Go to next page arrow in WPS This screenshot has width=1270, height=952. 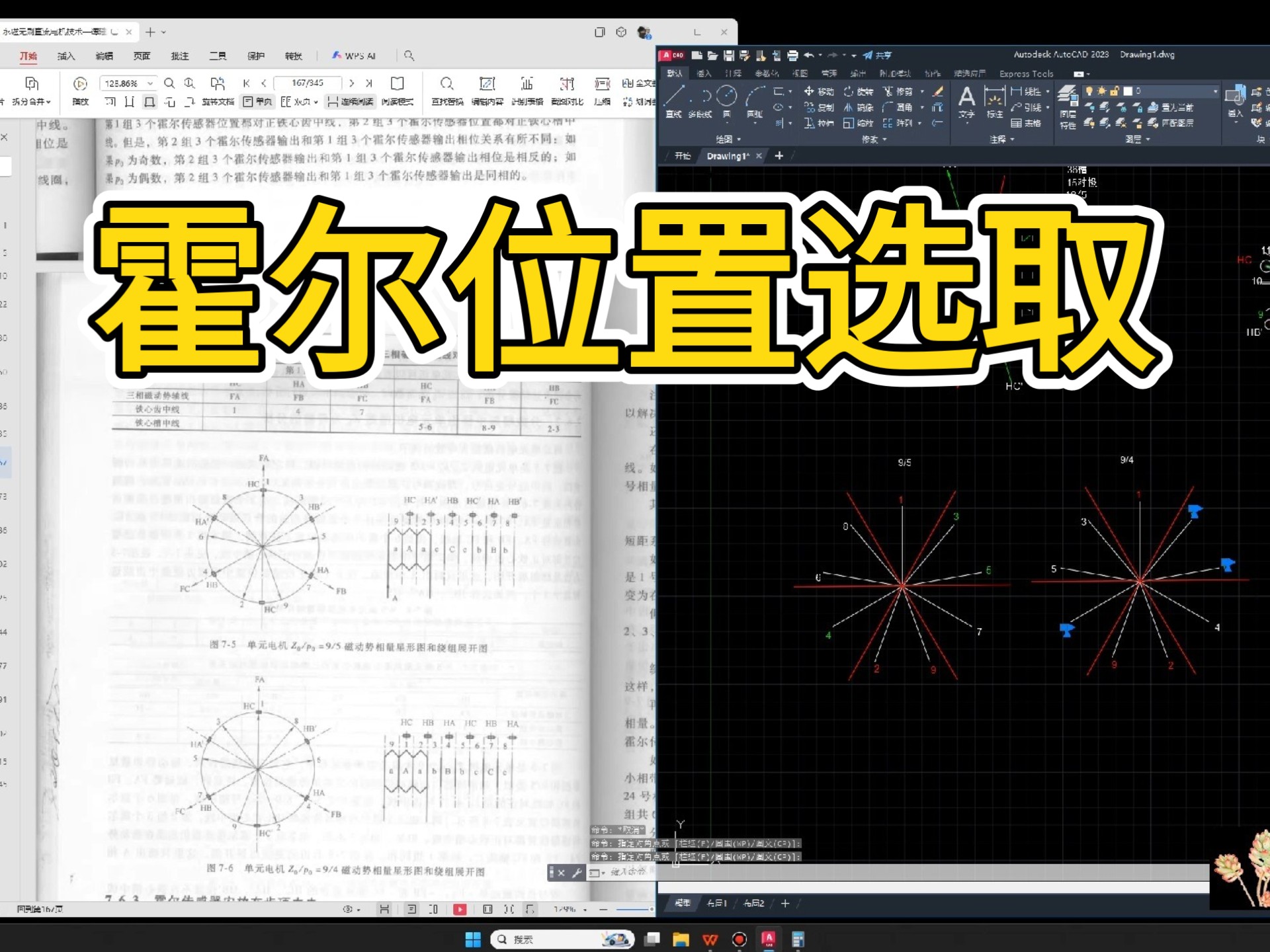pyautogui.click(x=351, y=83)
